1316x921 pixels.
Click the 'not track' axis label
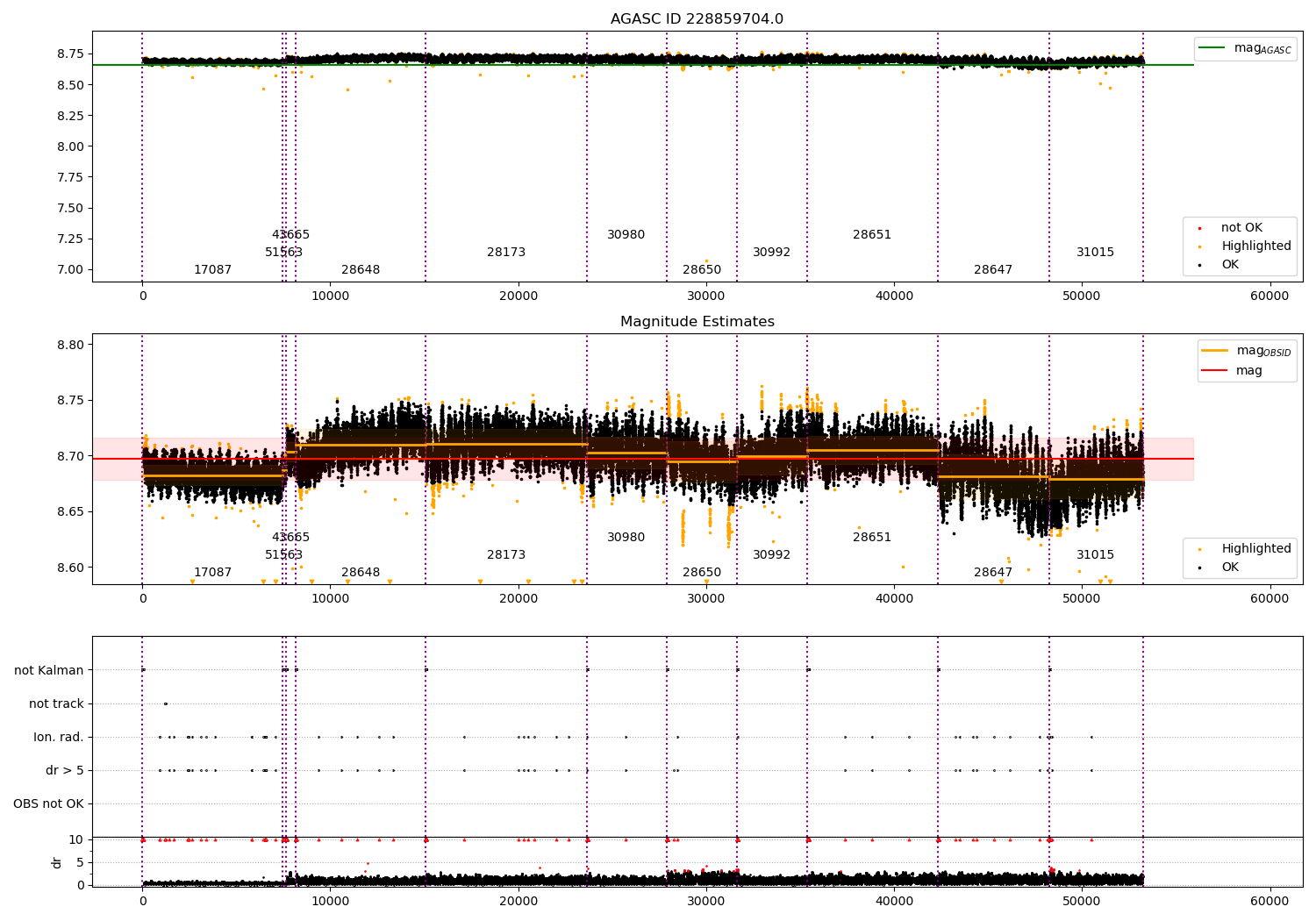pos(56,703)
